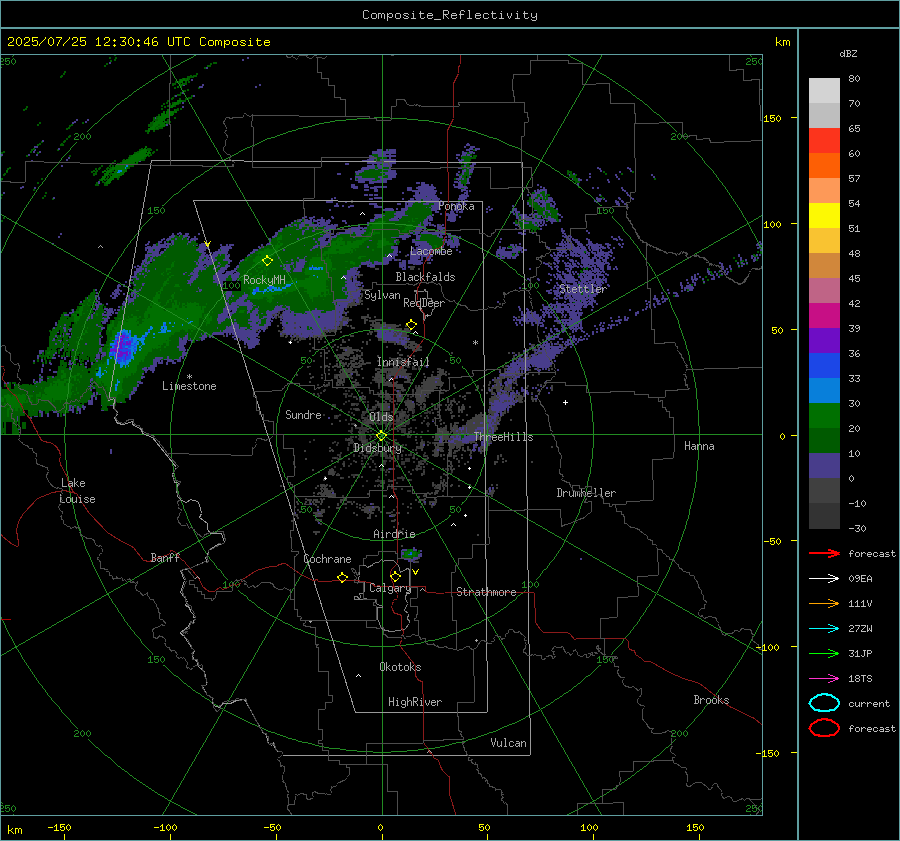
Task: Click the white plus marker west of Hanna
Action: point(565,402)
